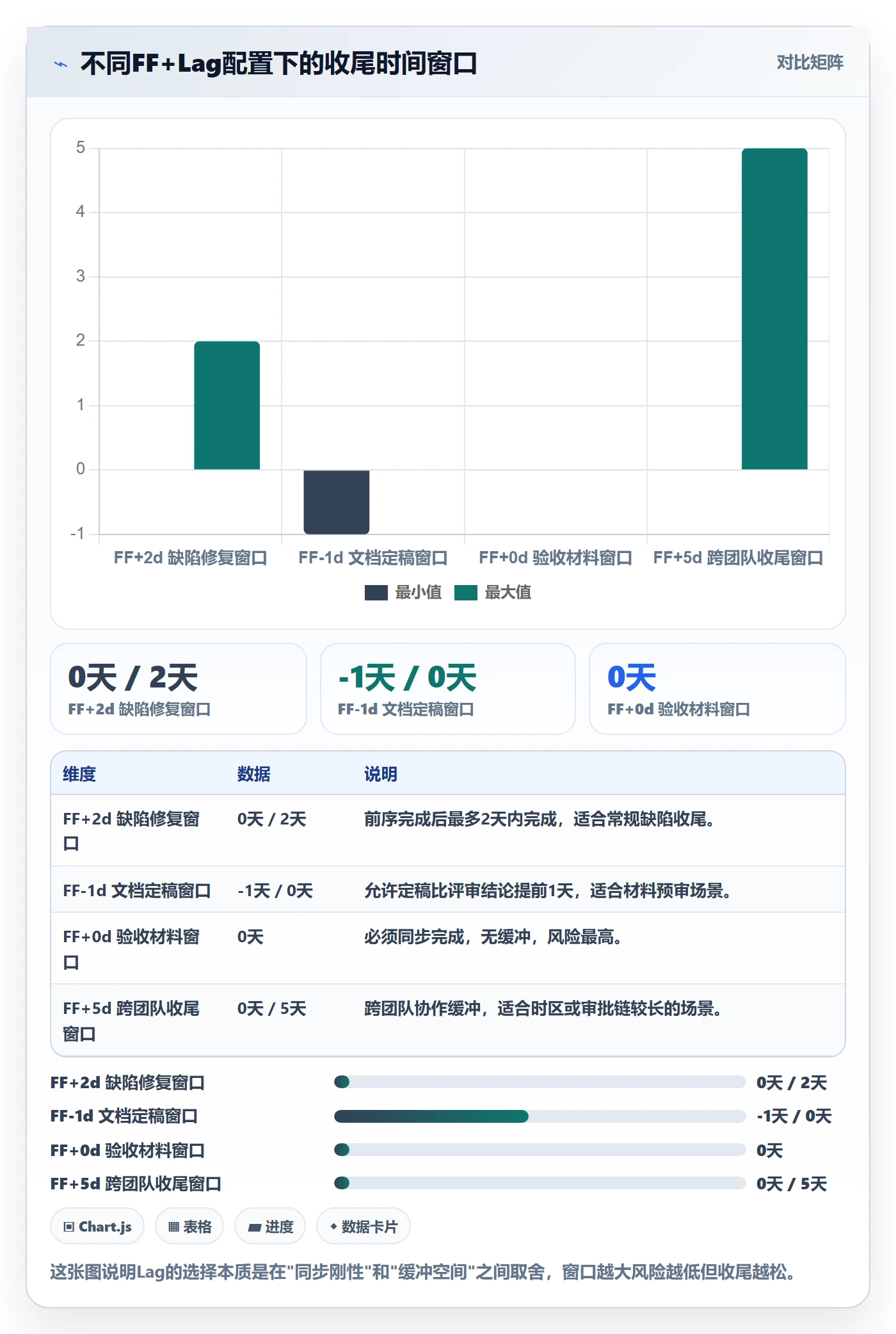Click the 维度 column header
Image resolution: width=896 pixels, height=1334 pixels.
[79, 774]
